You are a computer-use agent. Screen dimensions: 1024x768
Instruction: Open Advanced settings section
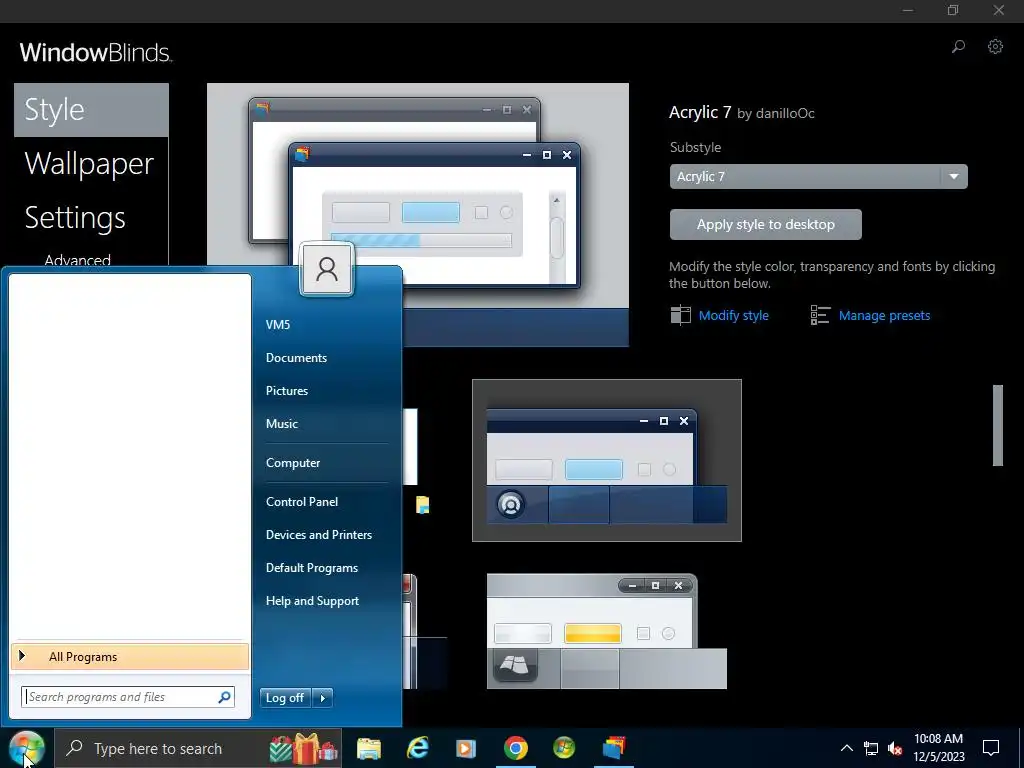tap(77, 260)
